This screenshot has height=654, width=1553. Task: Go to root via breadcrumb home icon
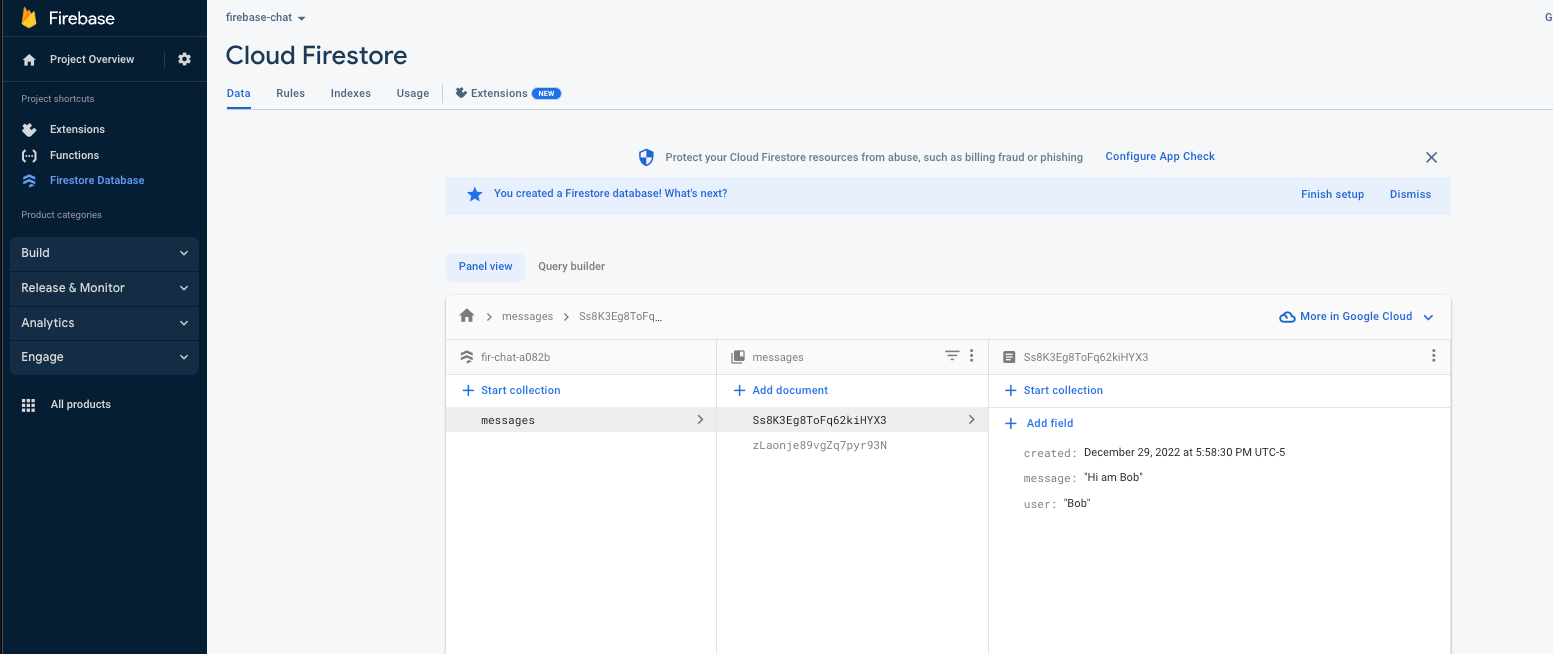[x=466, y=316]
